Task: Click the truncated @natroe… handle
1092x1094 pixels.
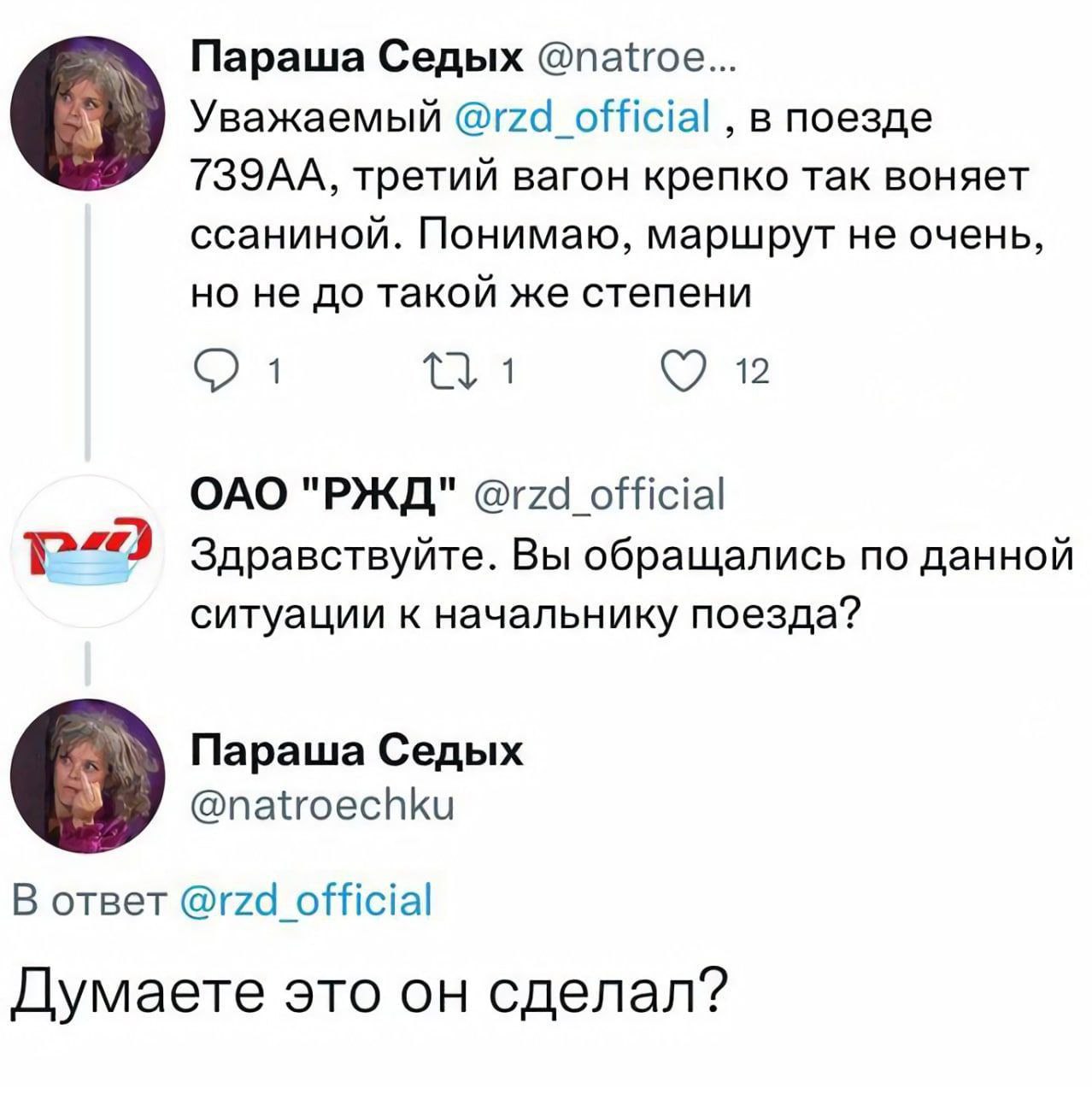Action: coord(631,62)
